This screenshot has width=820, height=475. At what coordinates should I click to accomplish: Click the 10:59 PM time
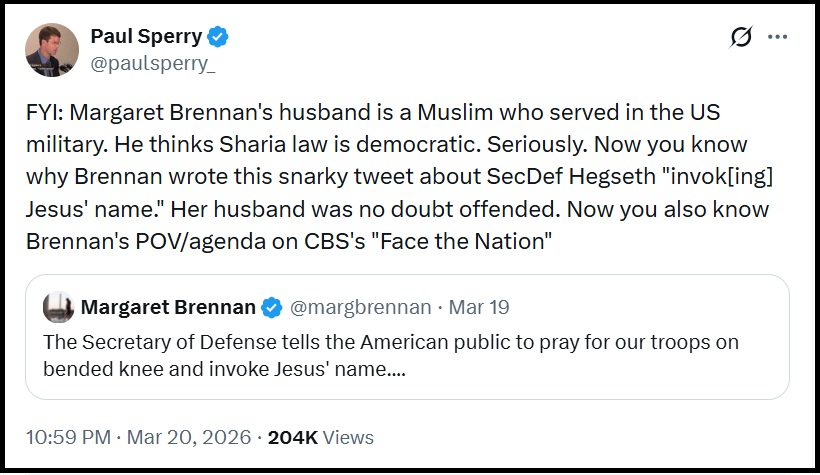[65, 437]
